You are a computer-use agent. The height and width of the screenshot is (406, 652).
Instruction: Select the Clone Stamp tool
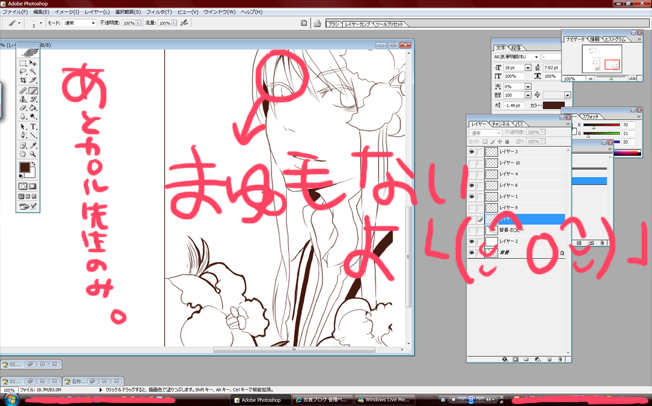click(x=23, y=99)
